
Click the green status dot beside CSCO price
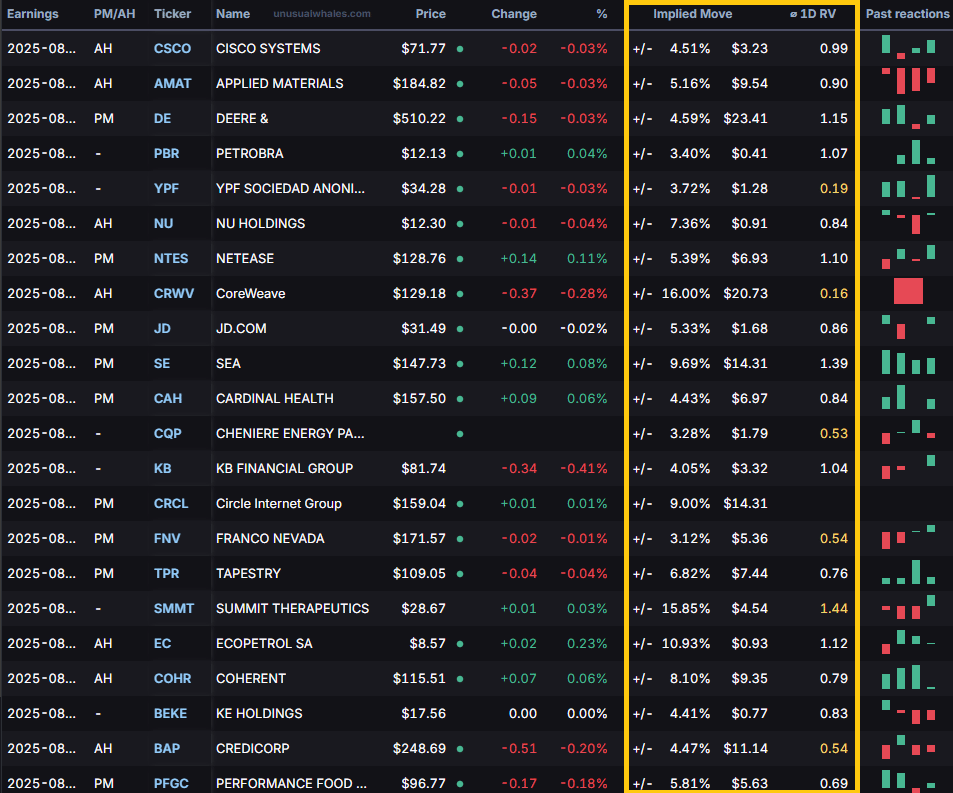click(x=460, y=49)
